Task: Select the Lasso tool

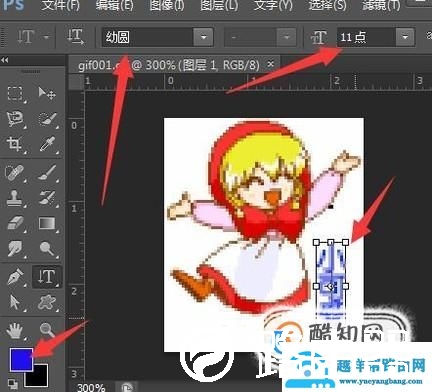Action: coord(15,119)
